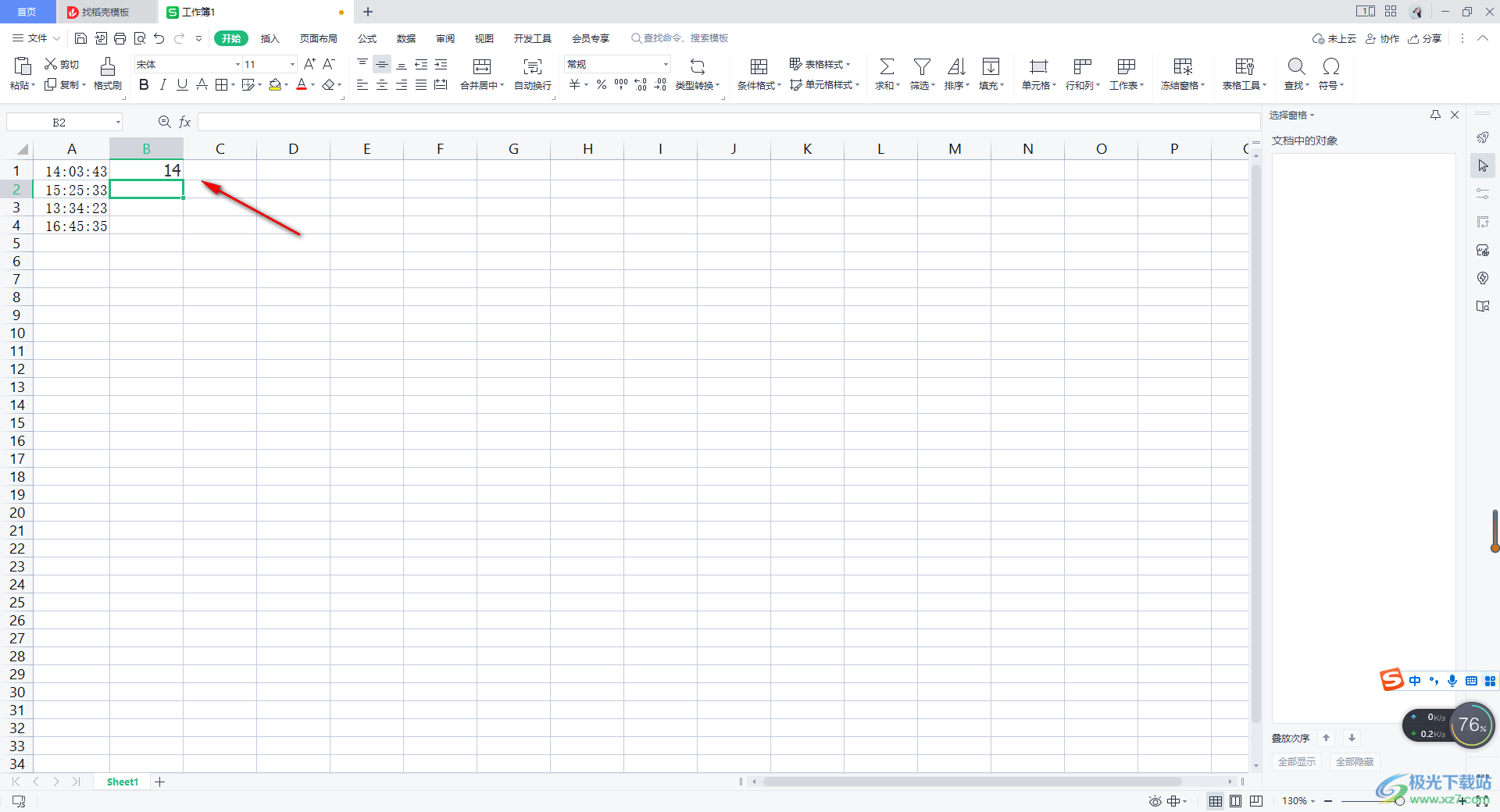This screenshot has height=812, width=1500.
Task: Toggle Bold formatting
Action: point(144,84)
